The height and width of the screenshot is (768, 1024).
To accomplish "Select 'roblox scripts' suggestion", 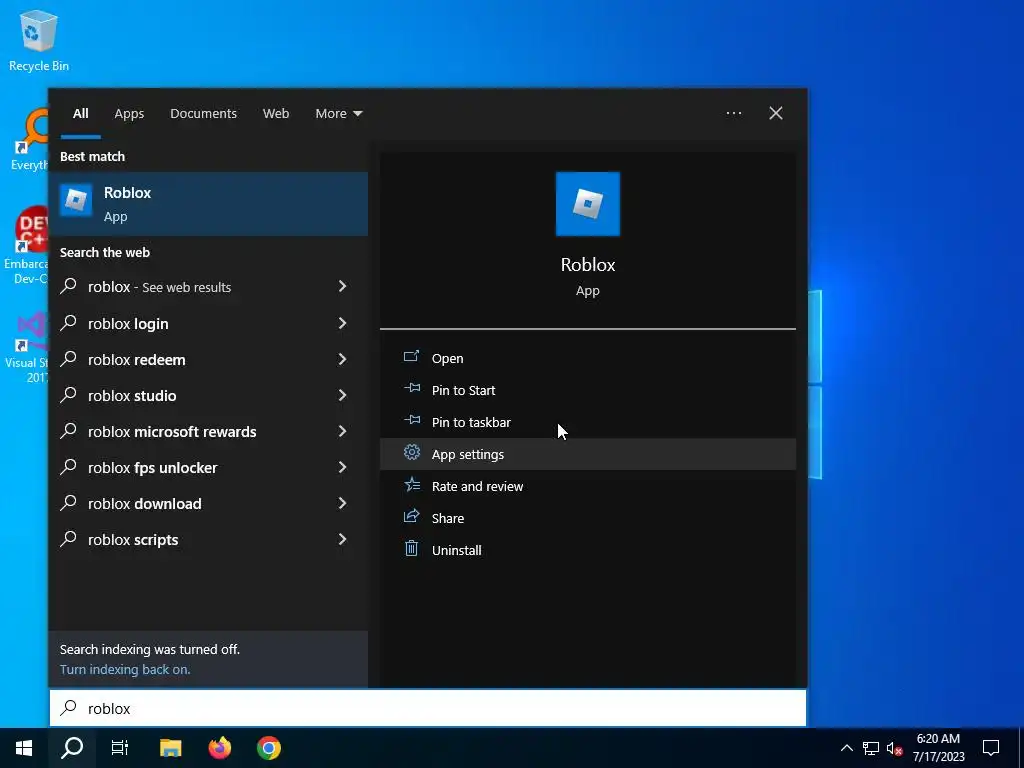I will (x=208, y=539).
